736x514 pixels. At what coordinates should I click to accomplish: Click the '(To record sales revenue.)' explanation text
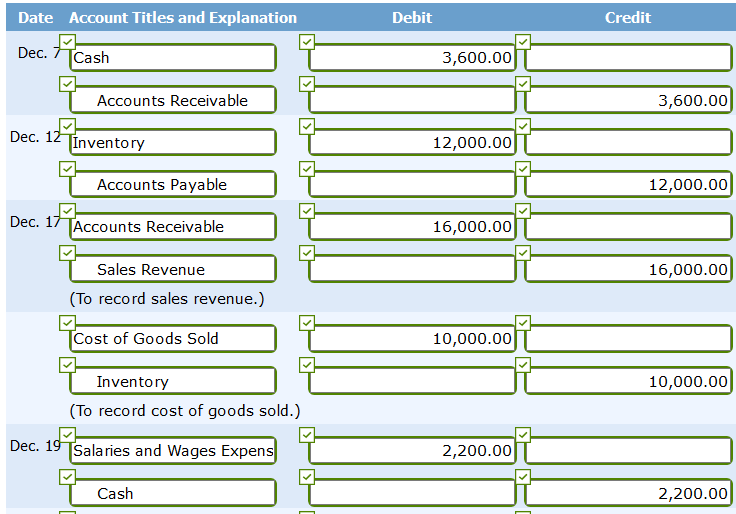(167, 299)
